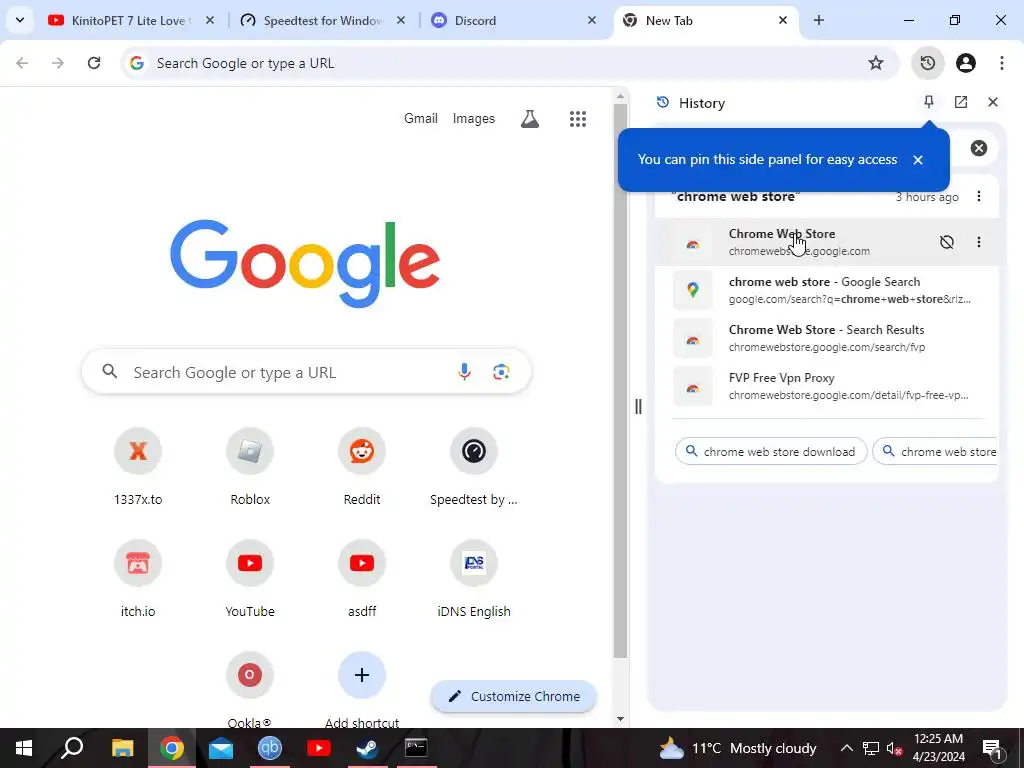Viewport: 1024px width, 768px height.
Task: Go back with the back arrow
Action: pyautogui.click(x=22, y=63)
